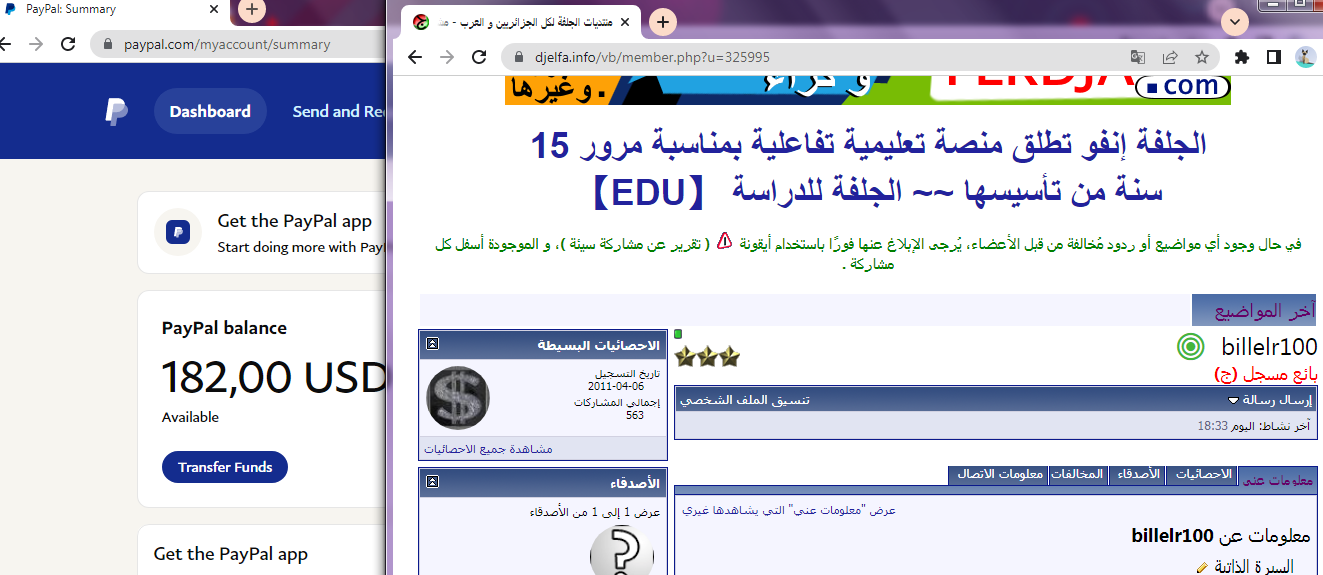Click the last activity time 18:33
Screen dimensions: 1323x575
click(x=1212, y=426)
